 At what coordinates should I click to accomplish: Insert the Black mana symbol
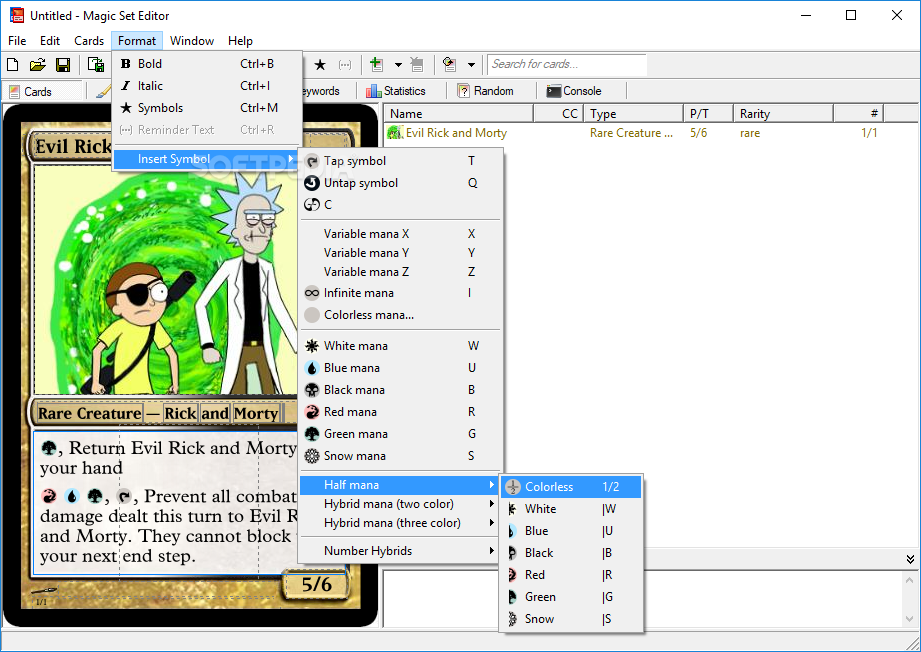tap(401, 390)
